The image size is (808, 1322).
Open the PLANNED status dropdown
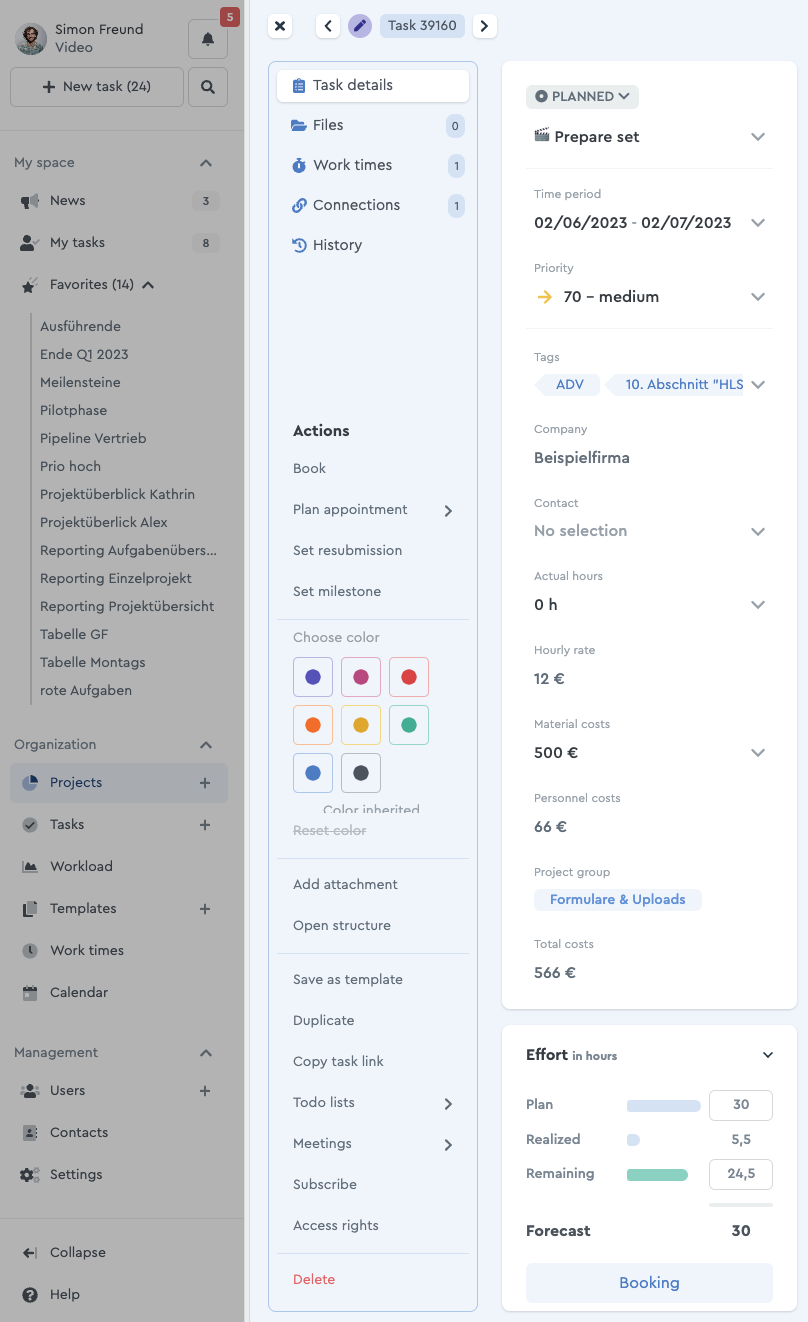[582, 97]
